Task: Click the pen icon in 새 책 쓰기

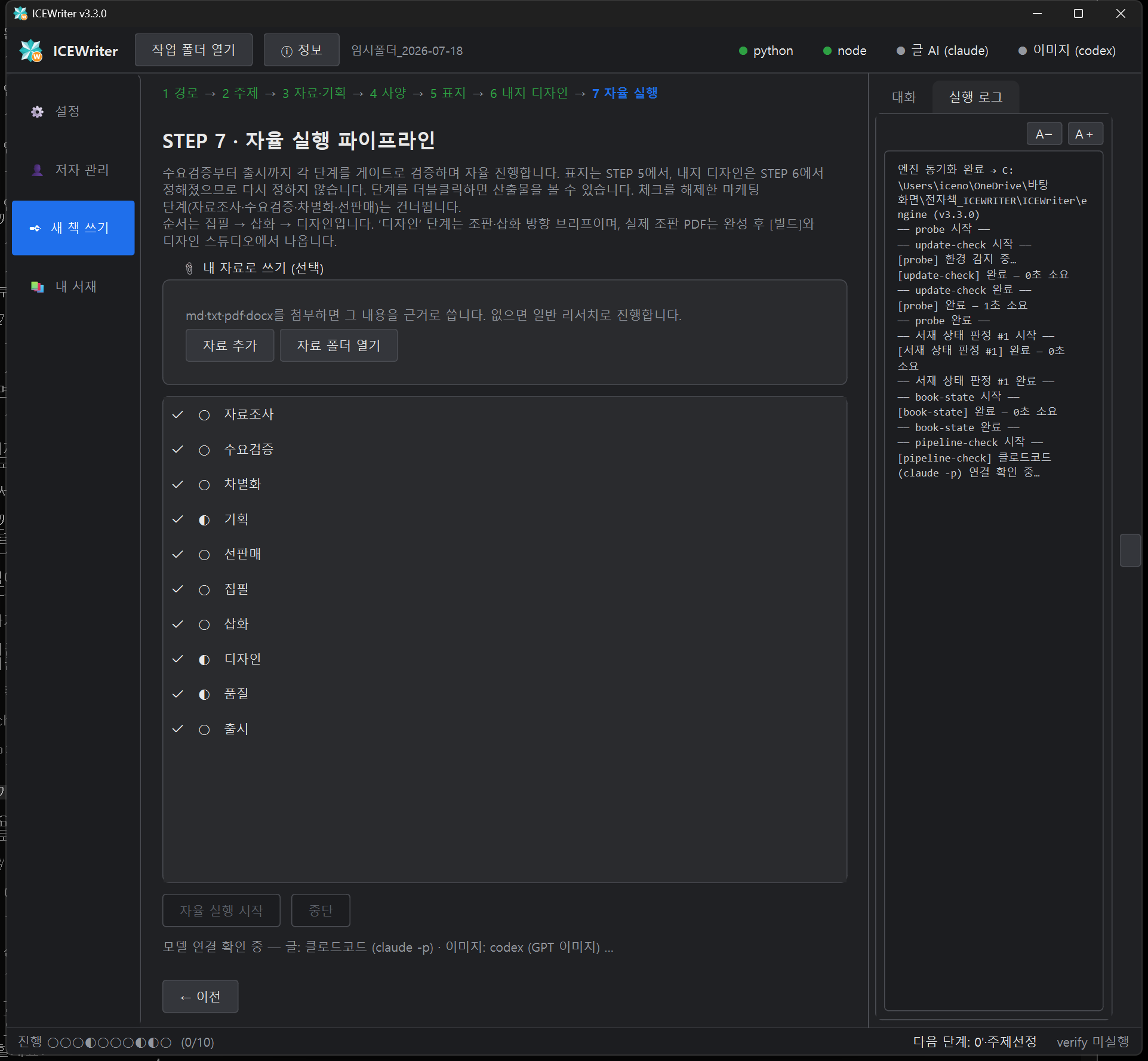Action: 35,228
